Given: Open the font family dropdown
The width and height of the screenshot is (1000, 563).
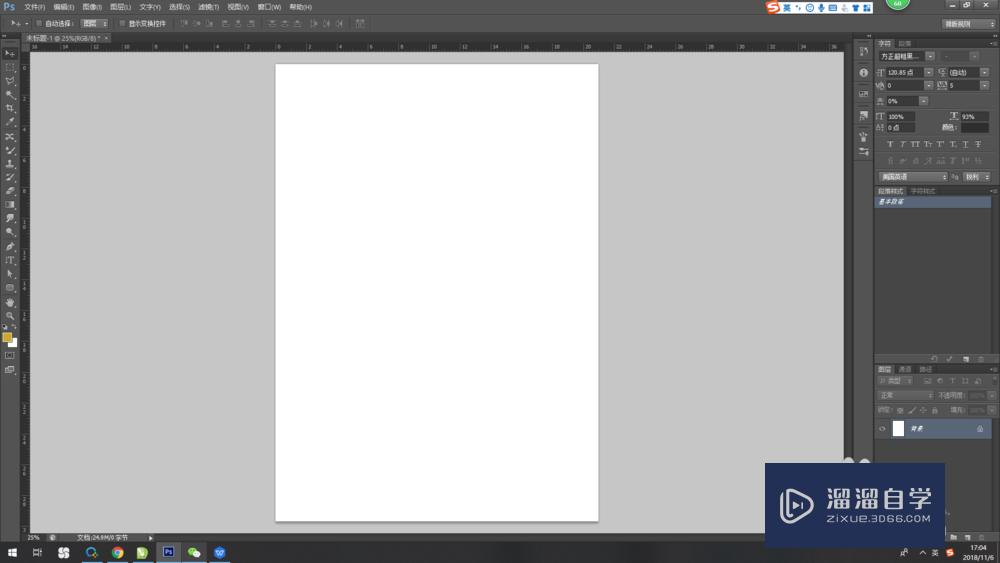Looking at the screenshot, I should [930, 57].
